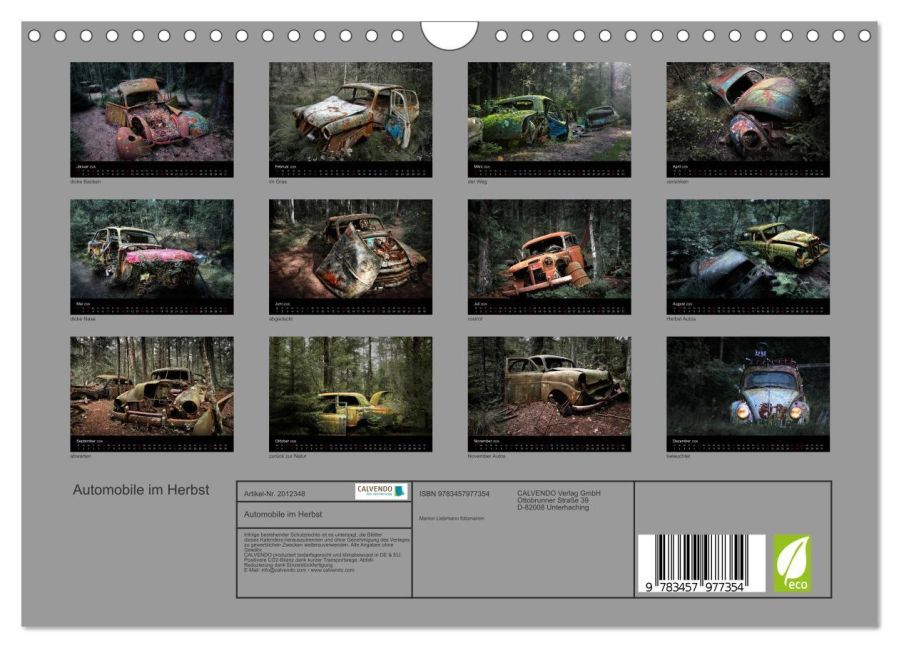Screen dimensions: 899x648
Task: Click the caption "im Gras"
Action: pos(277,182)
